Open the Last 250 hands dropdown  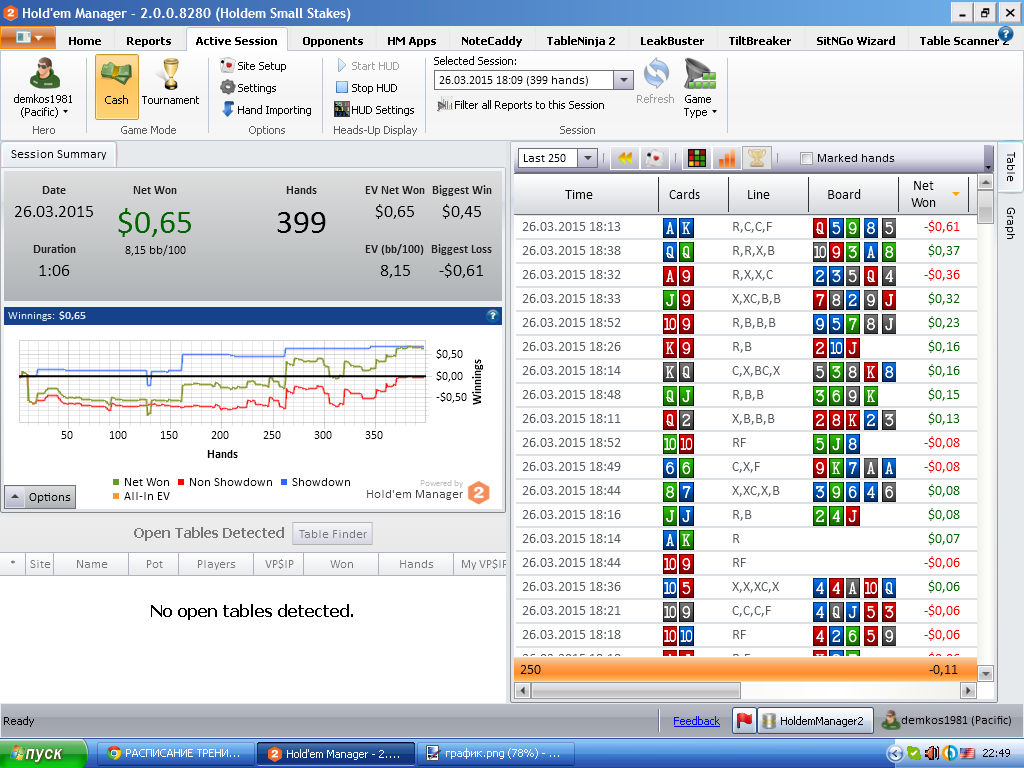(587, 158)
